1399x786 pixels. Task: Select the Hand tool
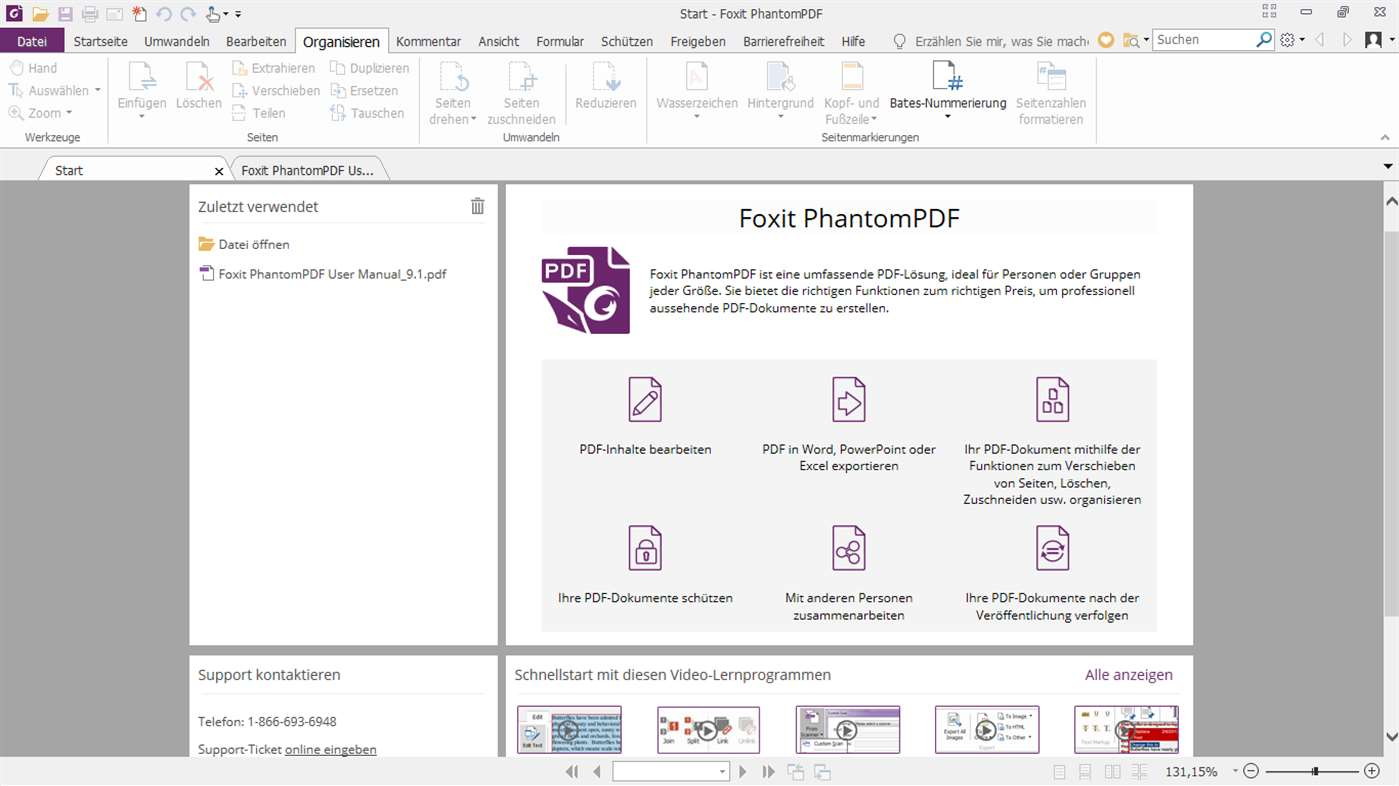click(33, 68)
